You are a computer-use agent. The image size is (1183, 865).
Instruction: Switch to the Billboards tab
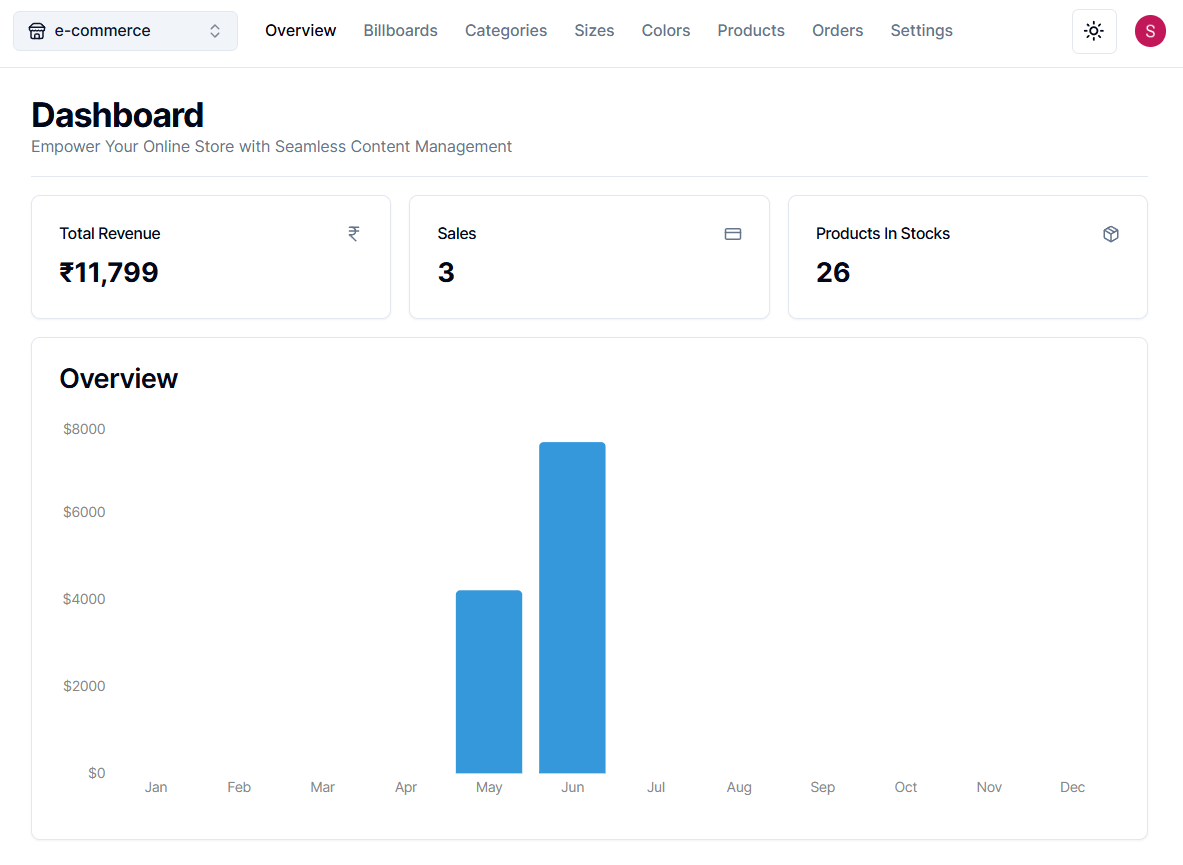(x=400, y=31)
